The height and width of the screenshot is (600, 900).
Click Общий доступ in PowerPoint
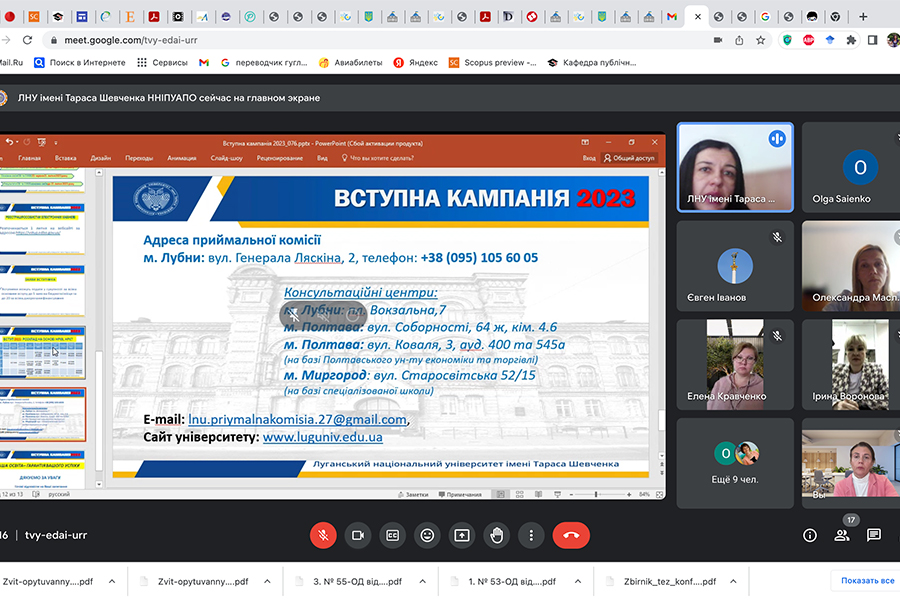629,158
